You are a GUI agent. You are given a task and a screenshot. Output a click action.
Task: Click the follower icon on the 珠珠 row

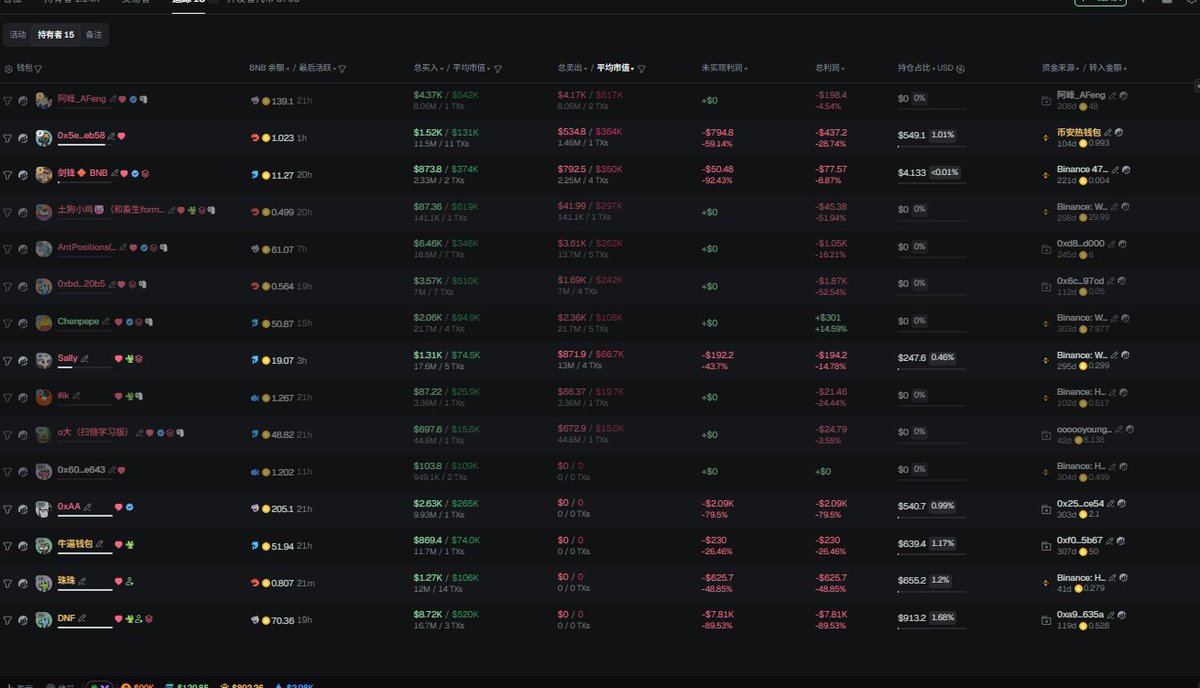(x=130, y=581)
